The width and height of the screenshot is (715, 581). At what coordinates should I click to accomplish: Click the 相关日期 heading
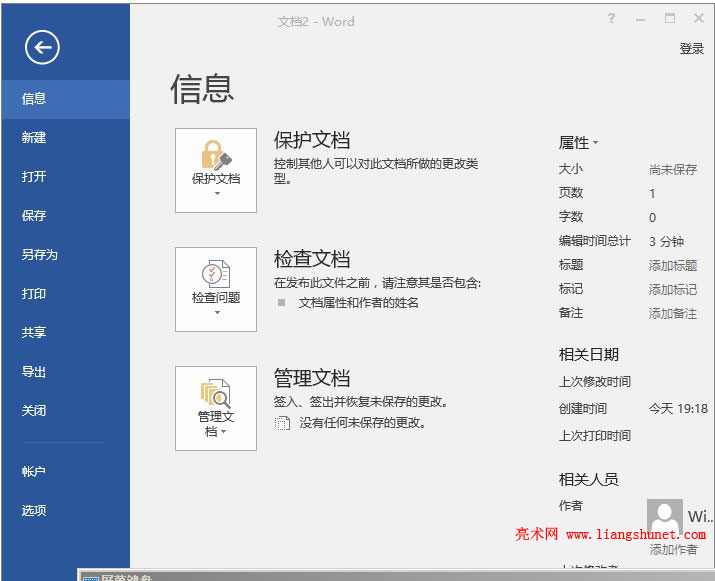[589, 355]
